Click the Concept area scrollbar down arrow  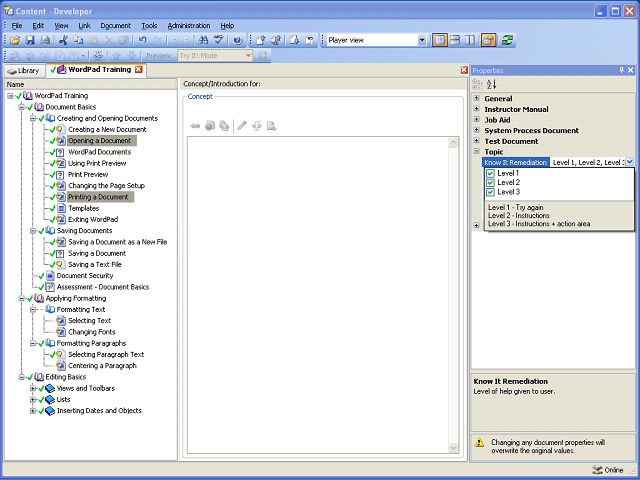point(453,448)
